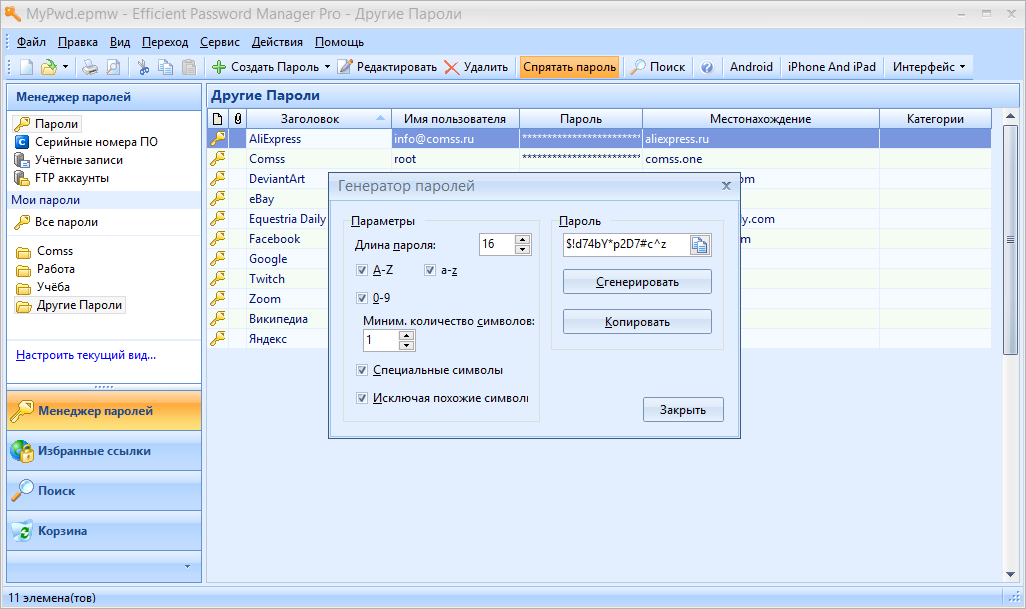Click the help question mark icon
The height and width of the screenshot is (609, 1026).
pyautogui.click(x=707, y=67)
